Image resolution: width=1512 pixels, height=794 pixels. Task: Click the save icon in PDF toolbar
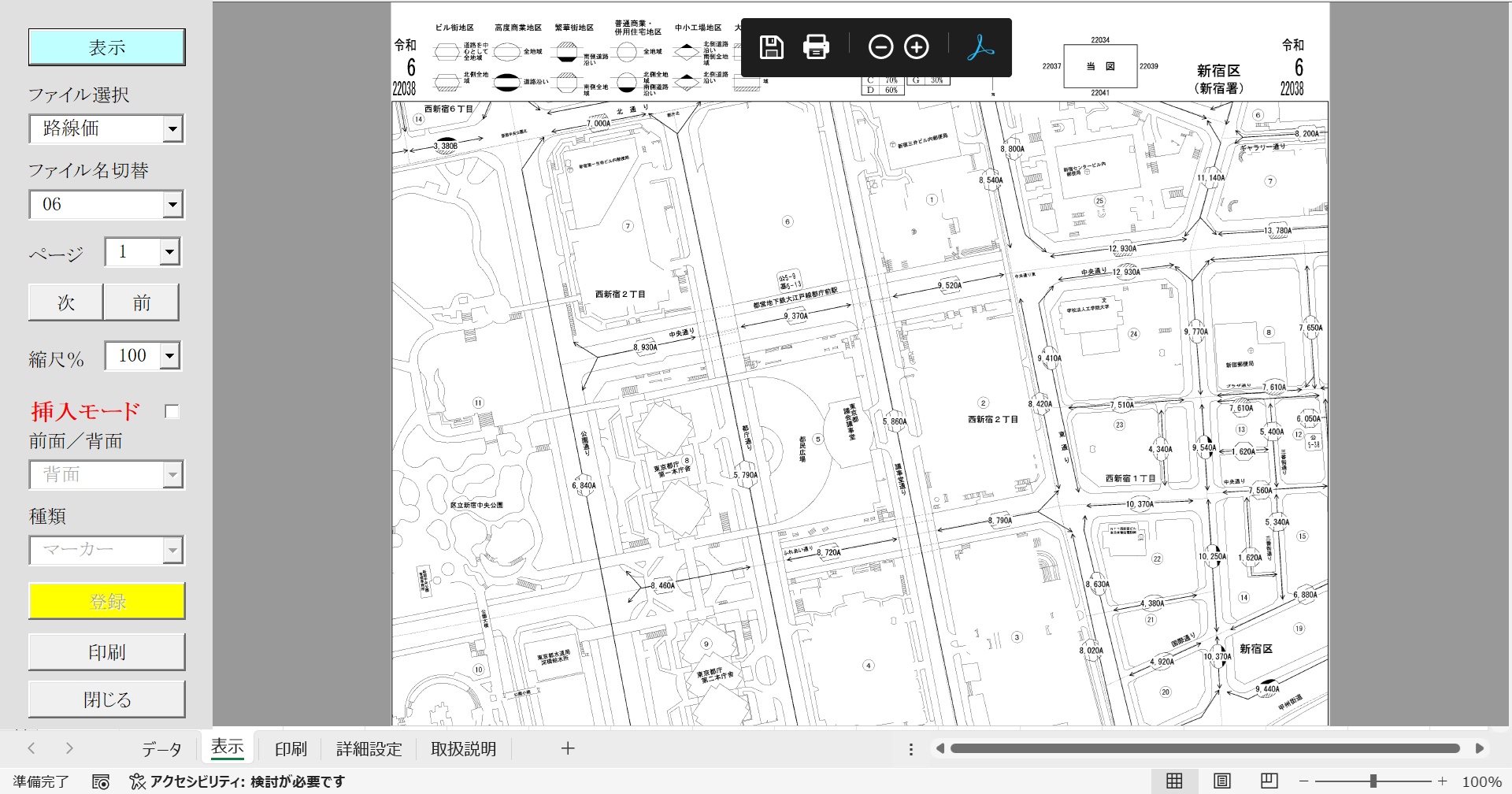point(771,47)
